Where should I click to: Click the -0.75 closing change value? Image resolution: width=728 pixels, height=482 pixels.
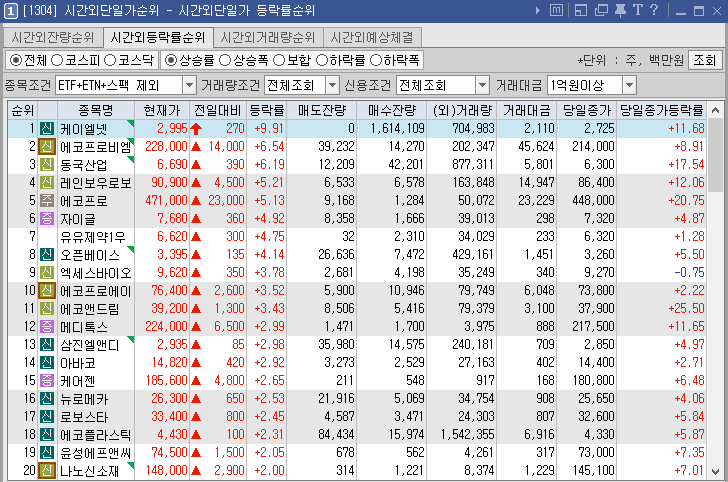tap(689, 273)
